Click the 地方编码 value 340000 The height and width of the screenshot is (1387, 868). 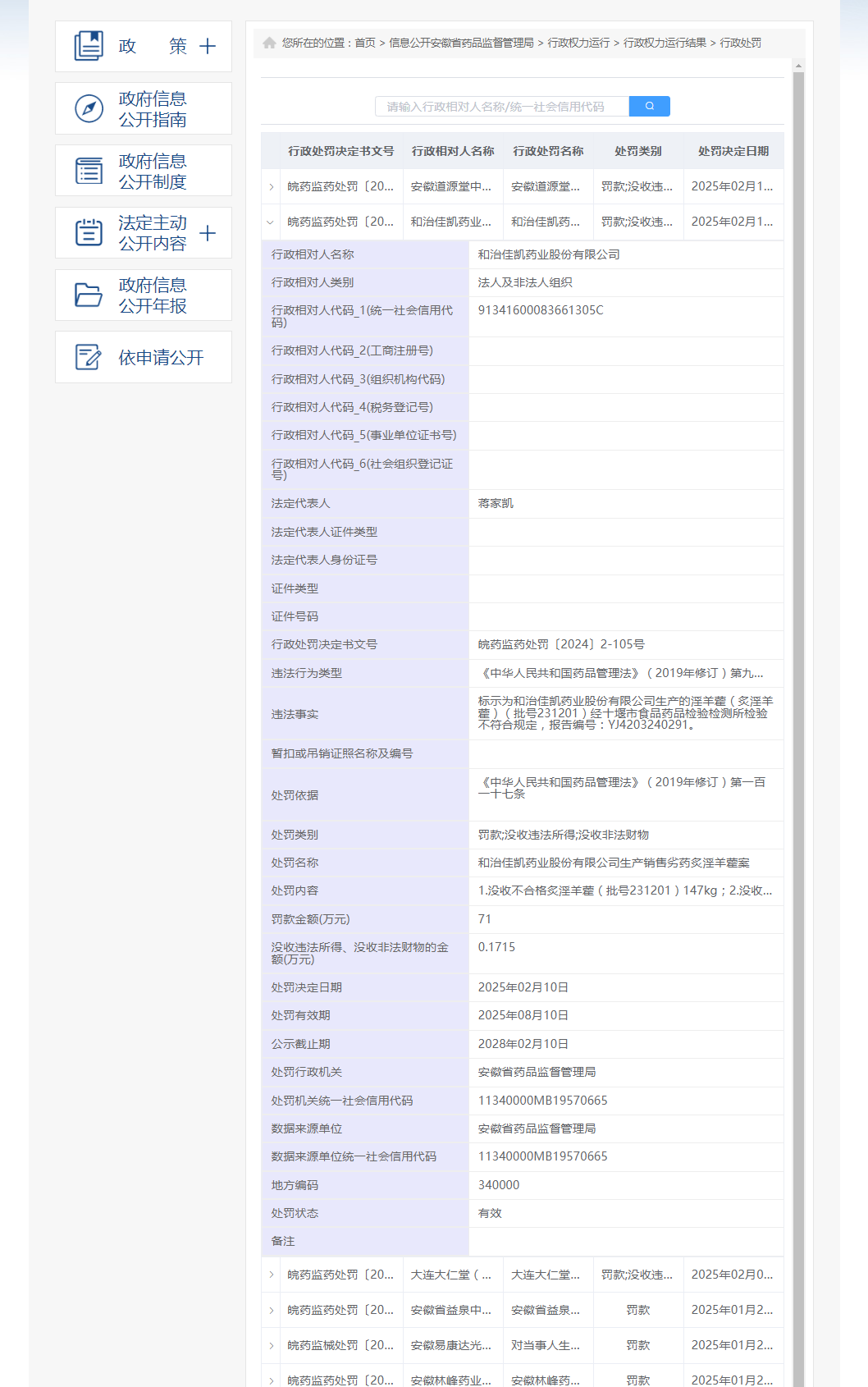pos(499,1185)
